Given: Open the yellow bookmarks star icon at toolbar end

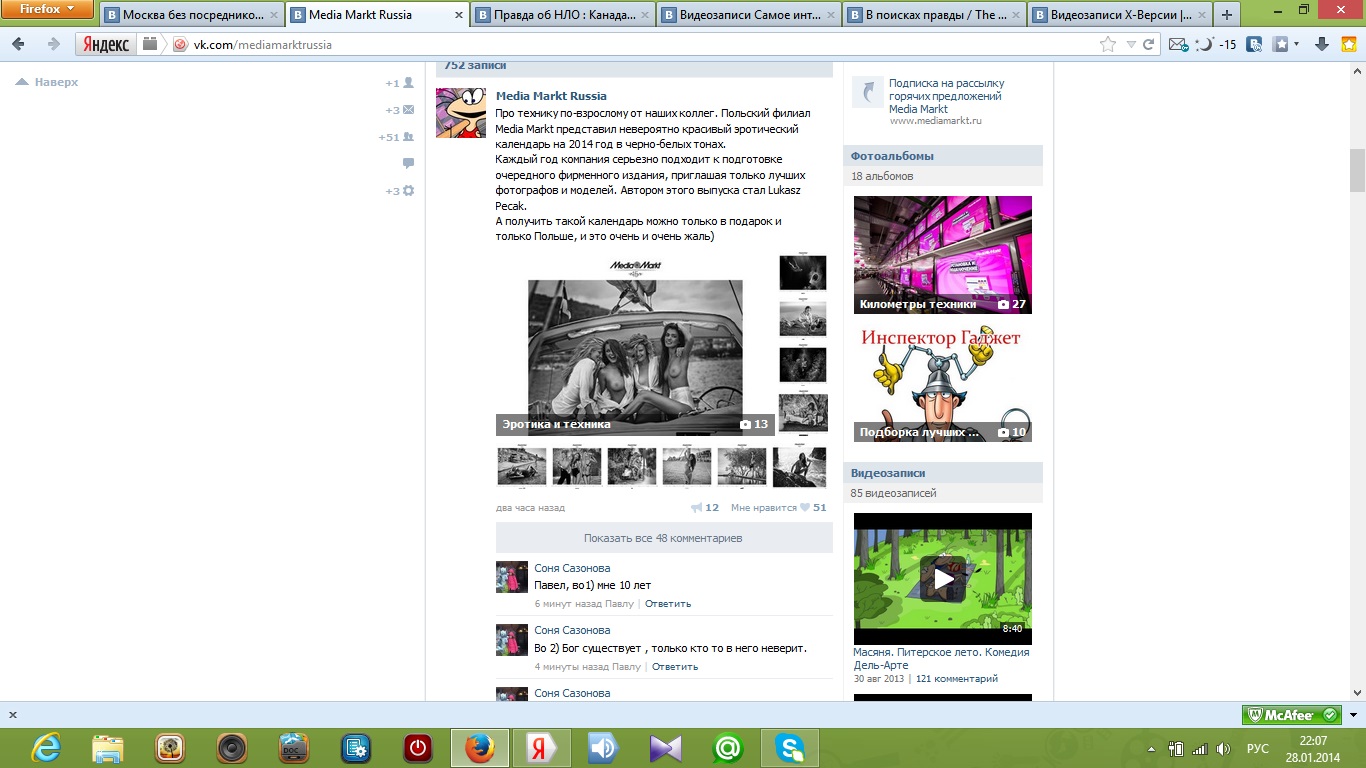Looking at the screenshot, I should pos(1347,44).
